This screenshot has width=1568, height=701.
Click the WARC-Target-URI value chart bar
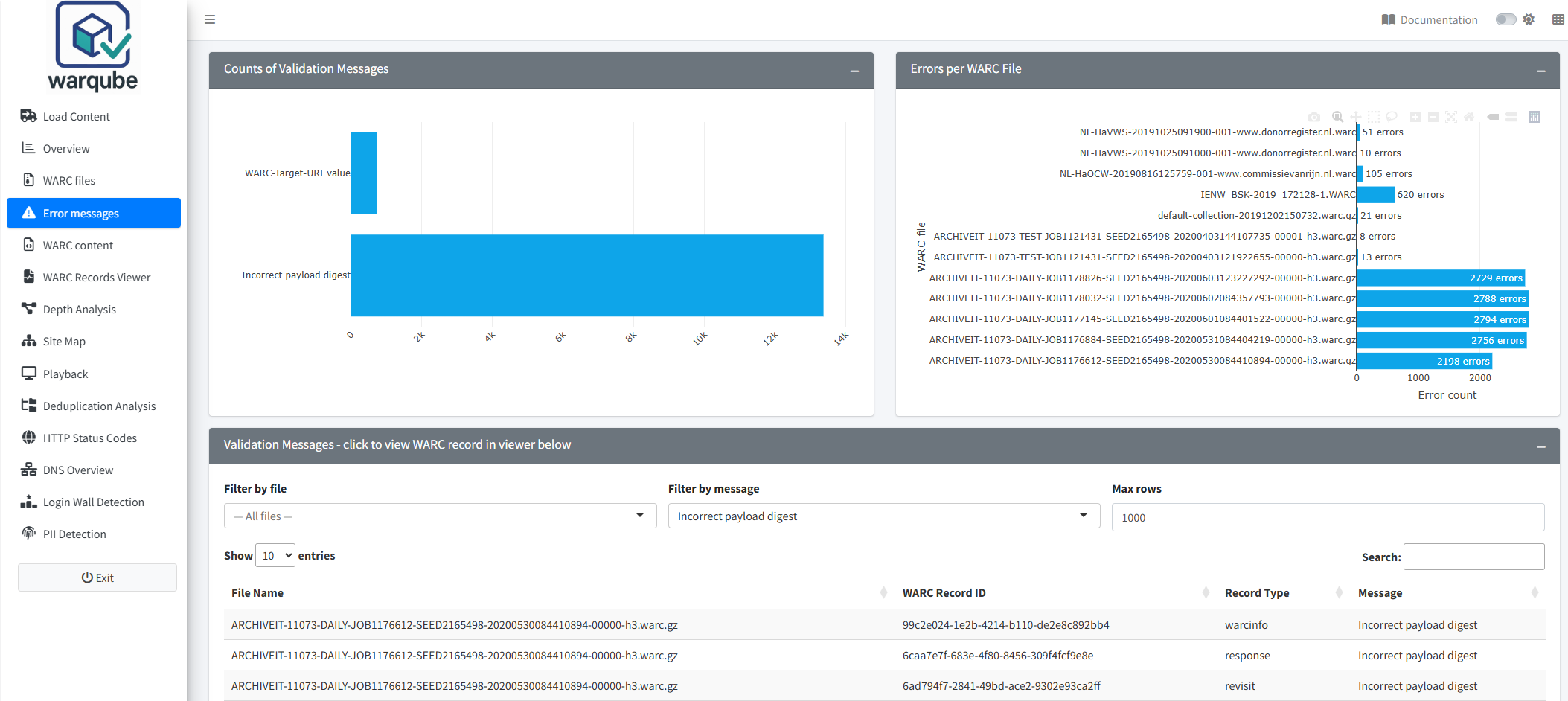coord(364,173)
